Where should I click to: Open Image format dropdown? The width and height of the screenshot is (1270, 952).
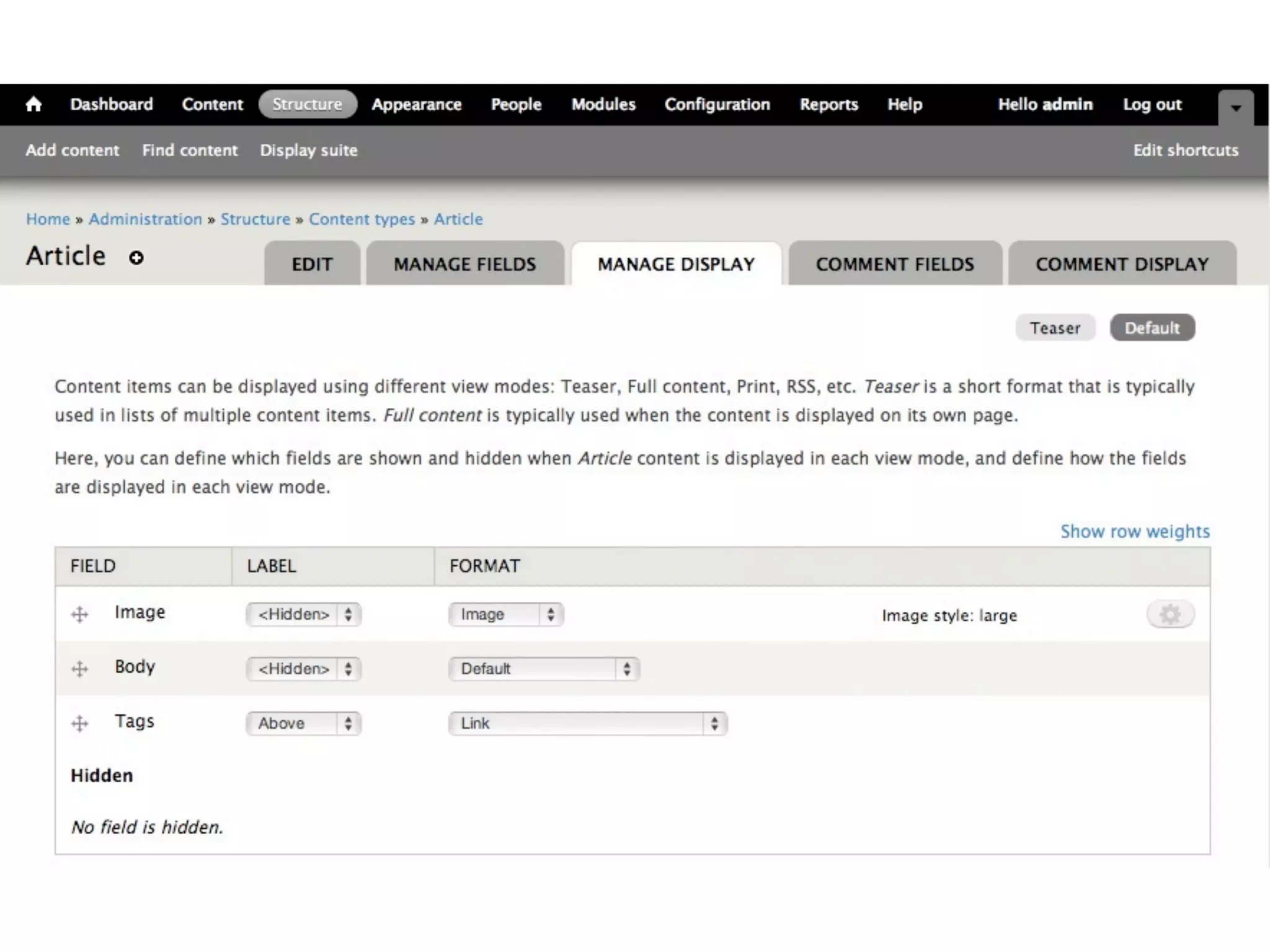pyautogui.click(x=506, y=615)
